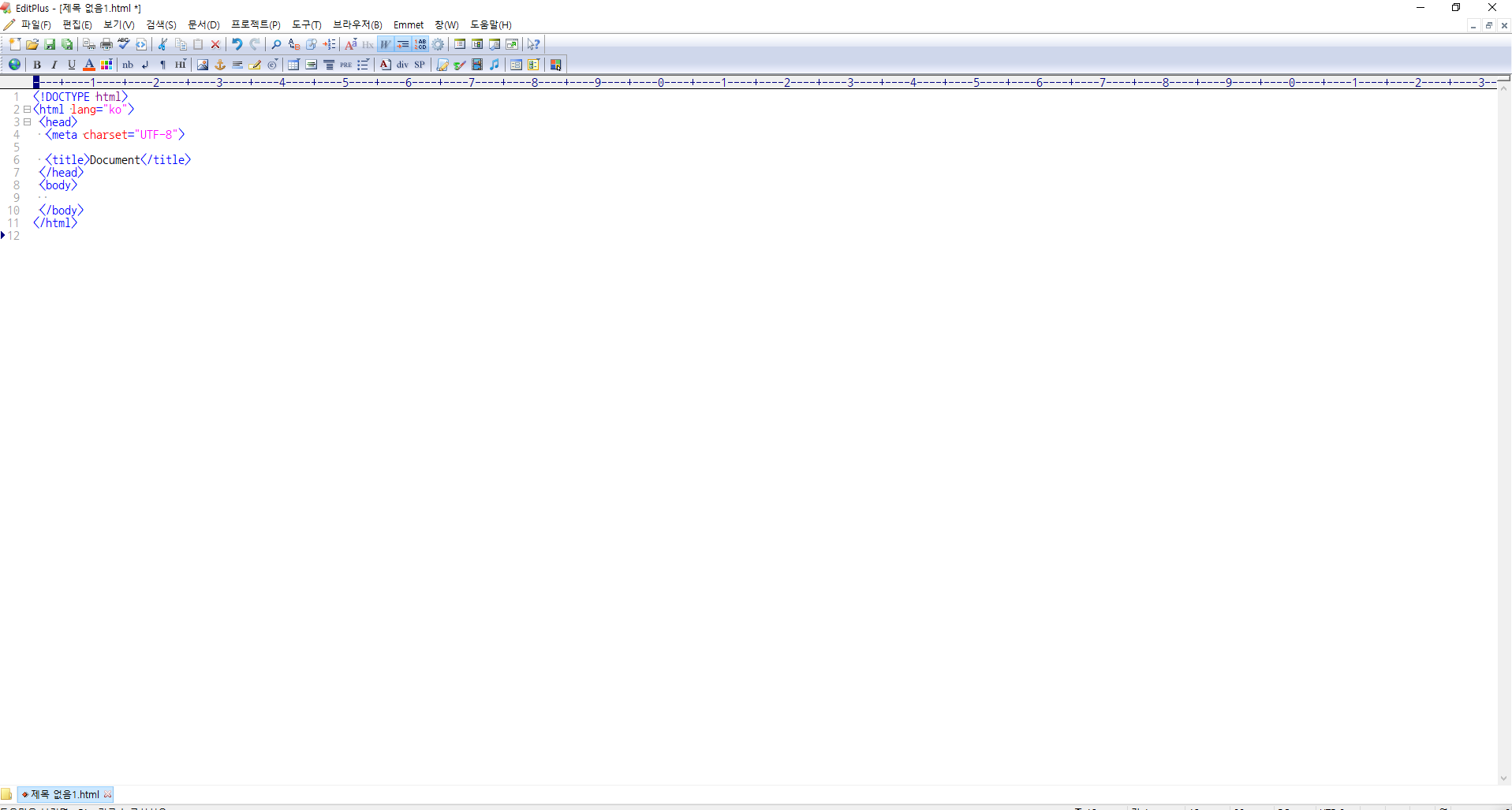Undo the last edit
1512x810 pixels.
(237, 44)
